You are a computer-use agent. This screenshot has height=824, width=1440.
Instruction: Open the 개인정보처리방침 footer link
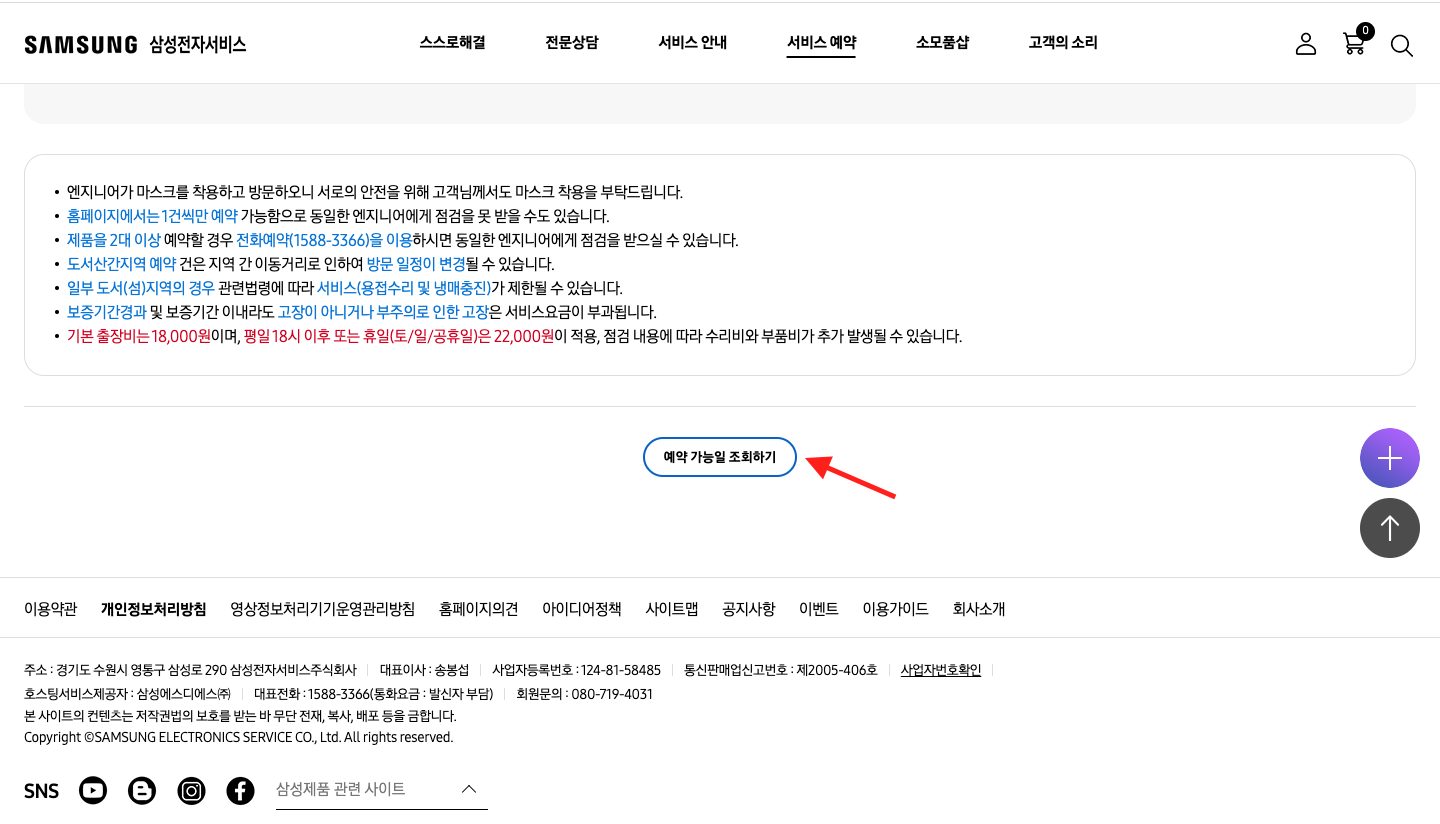(x=154, y=609)
